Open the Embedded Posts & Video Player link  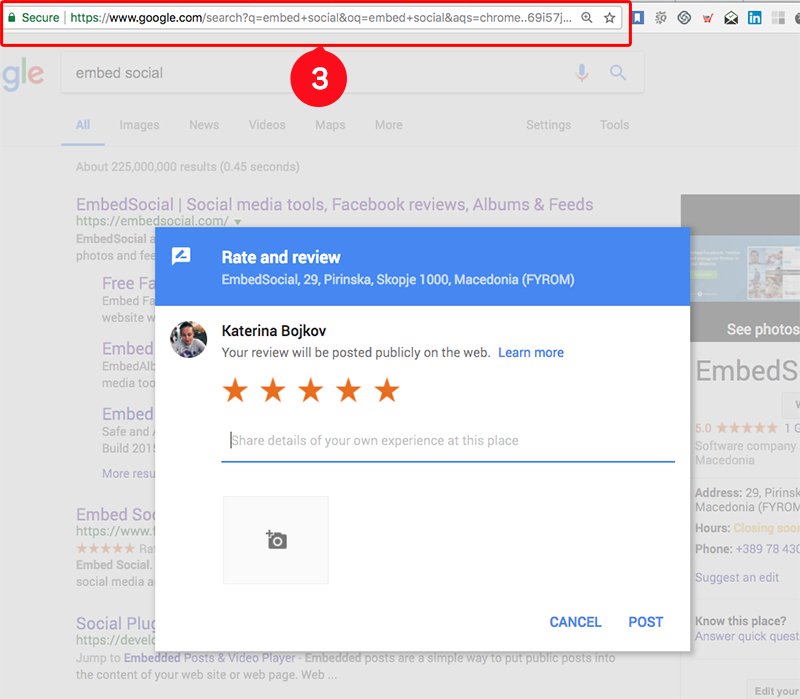210,658
